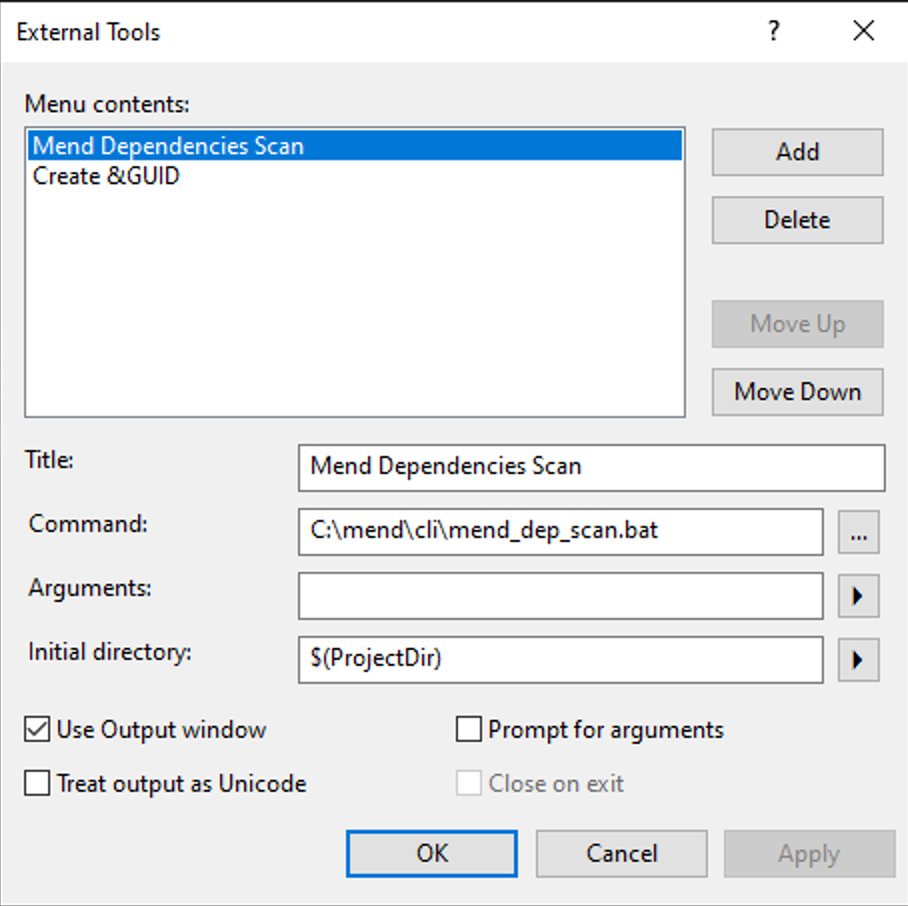Click the Move Down button
This screenshot has width=908, height=906.
(x=797, y=392)
